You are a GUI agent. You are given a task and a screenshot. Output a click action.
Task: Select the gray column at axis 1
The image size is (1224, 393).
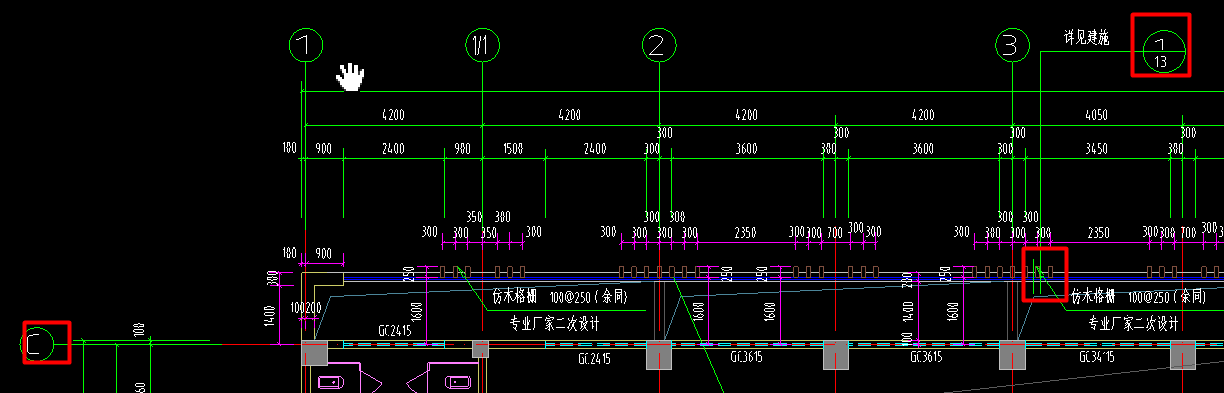click(314, 354)
